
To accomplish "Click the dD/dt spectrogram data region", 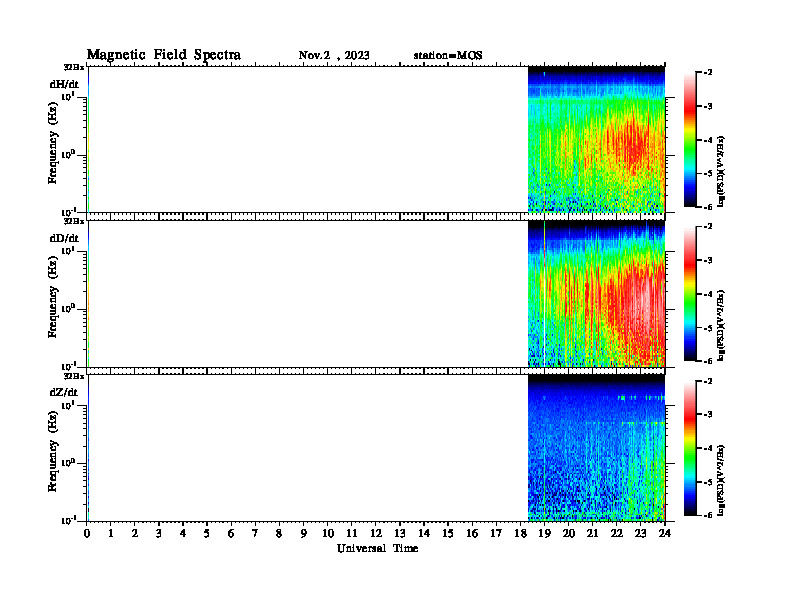I will [596, 293].
